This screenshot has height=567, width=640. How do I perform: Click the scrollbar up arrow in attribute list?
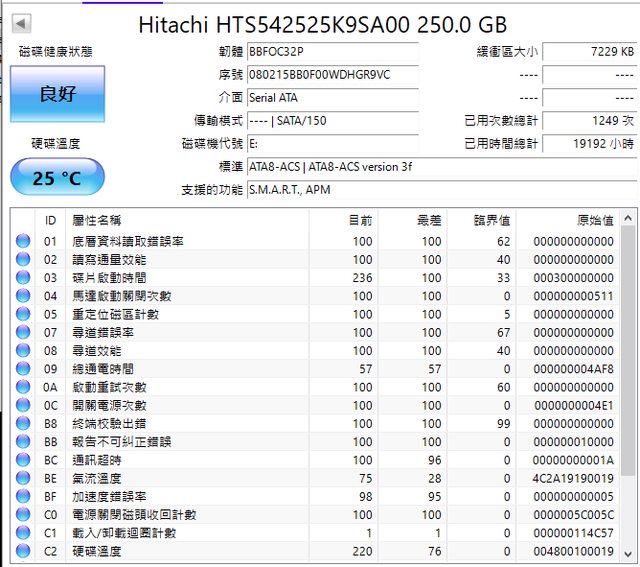629,217
